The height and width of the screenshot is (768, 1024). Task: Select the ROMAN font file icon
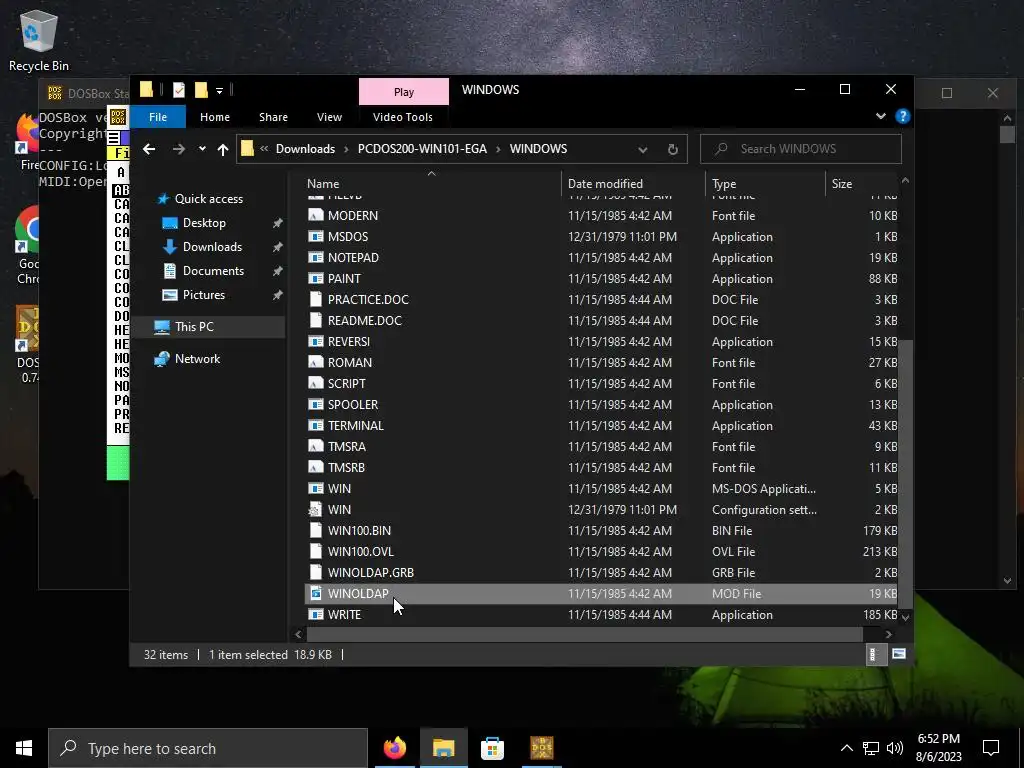pyautogui.click(x=315, y=362)
